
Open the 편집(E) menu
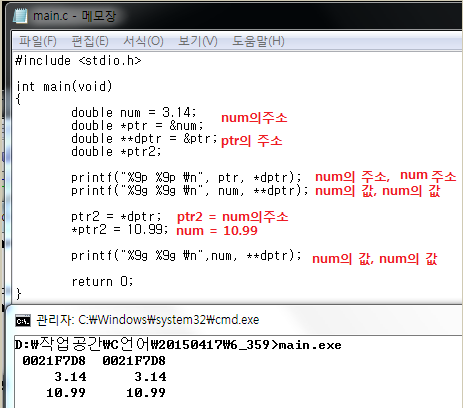click(x=90, y=41)
